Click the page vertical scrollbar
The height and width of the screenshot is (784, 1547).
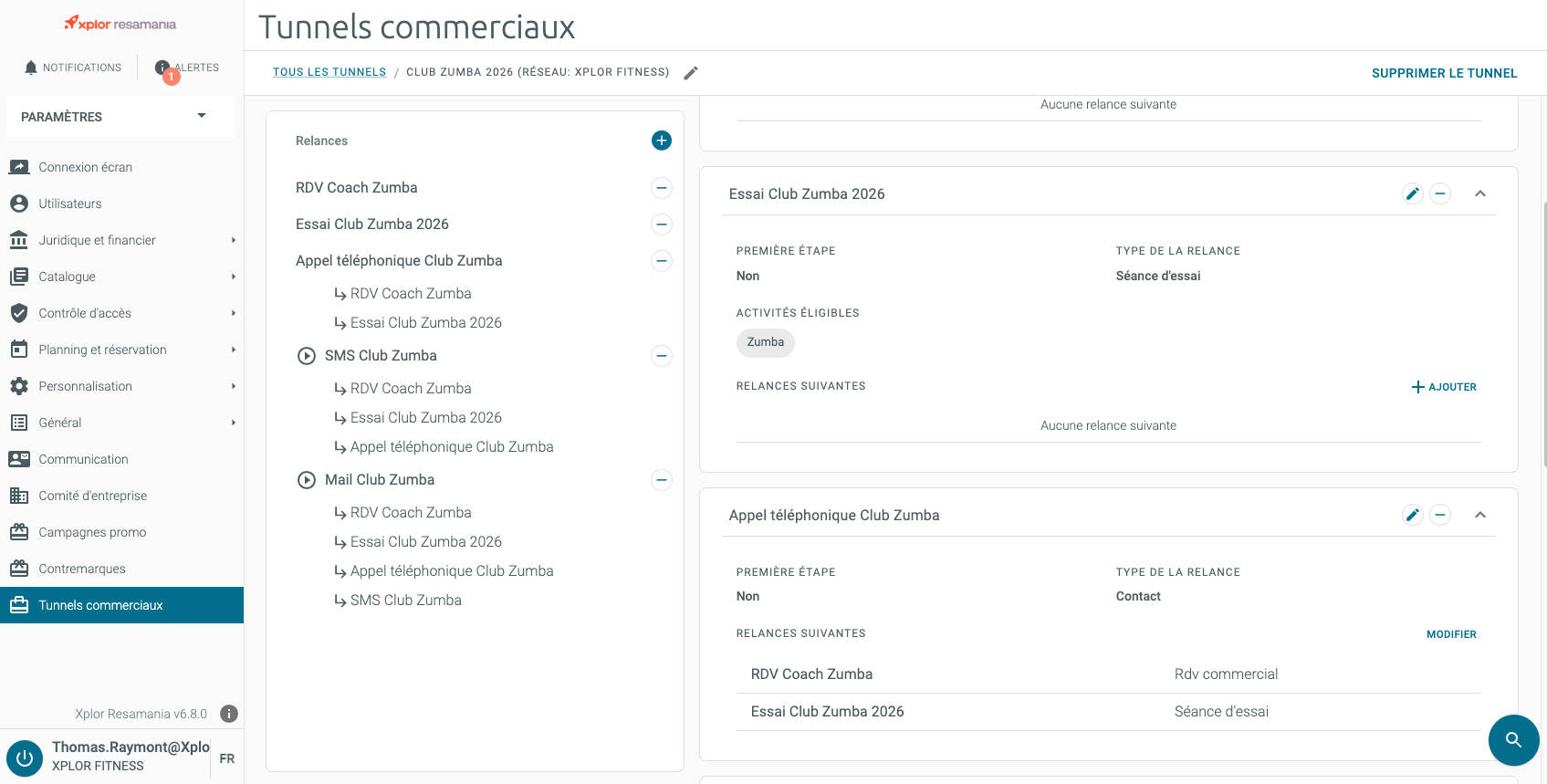[x=1543, y=333]
